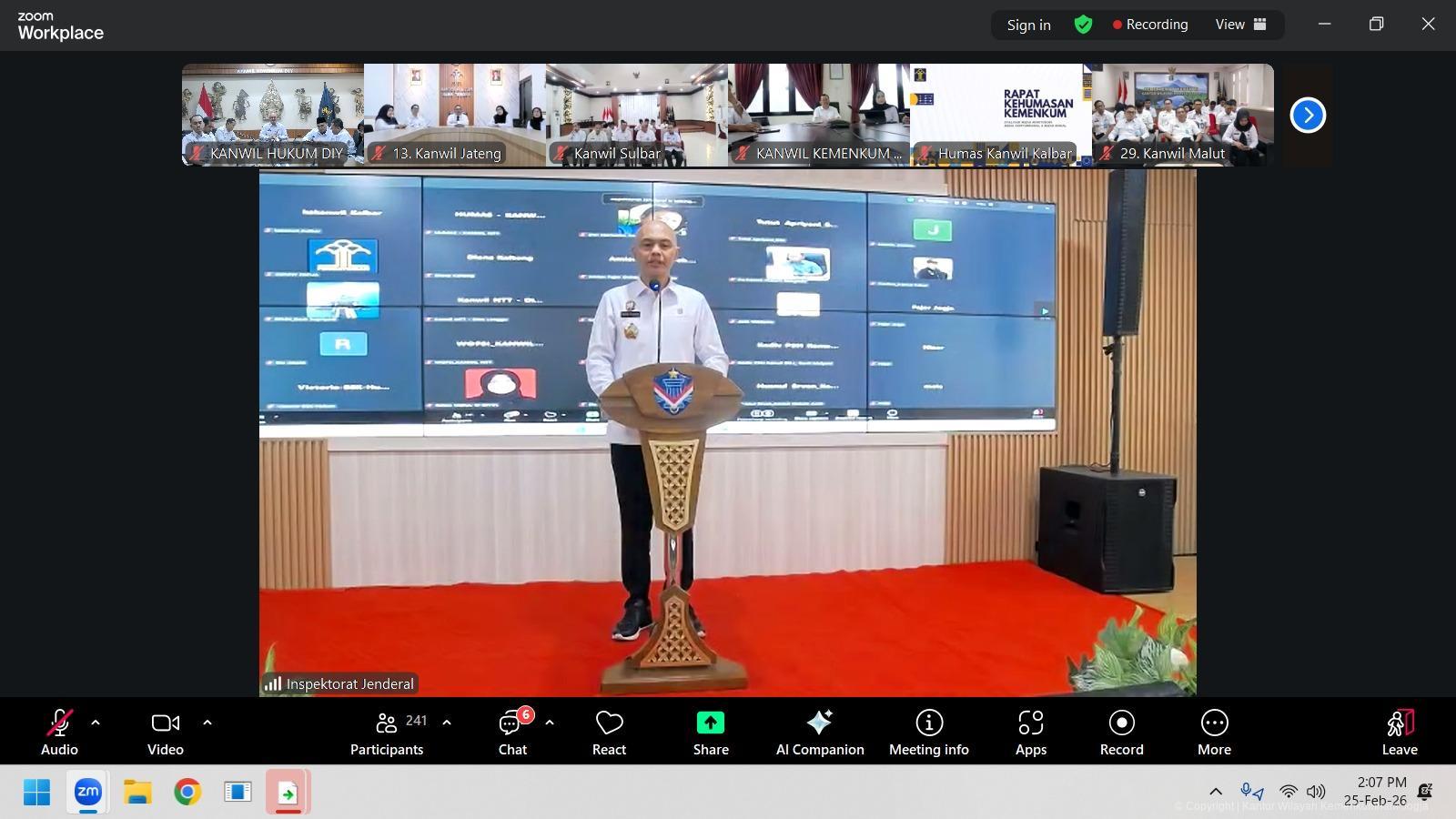Open the View layout menu
1456x819 pixels.
click(x=1240, y=25)
